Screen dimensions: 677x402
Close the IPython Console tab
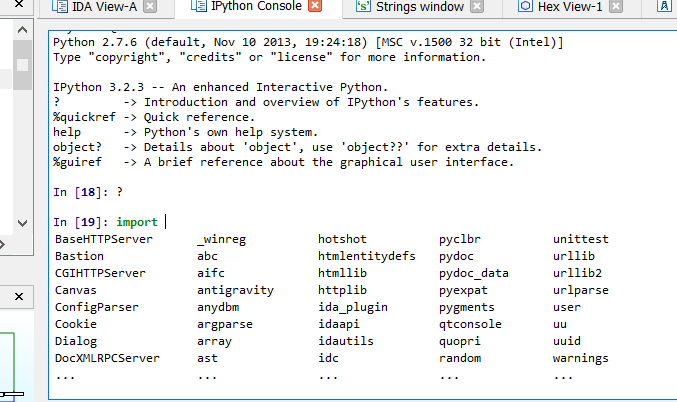pyautogui.click(x=314, y=7)
